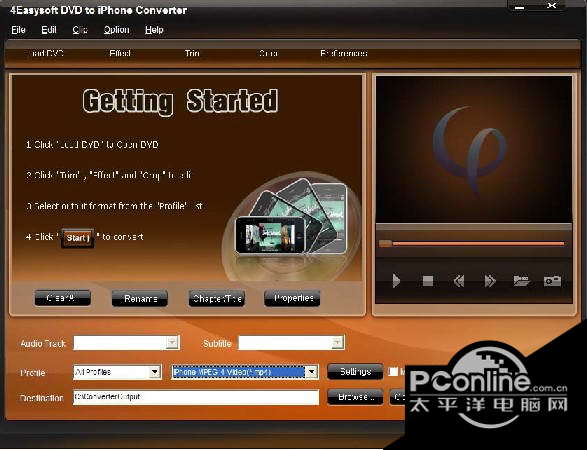Click the Browse... button for destination
This screenshot has width=587, height=450.
pyautogui.click(x=355, y=397)
